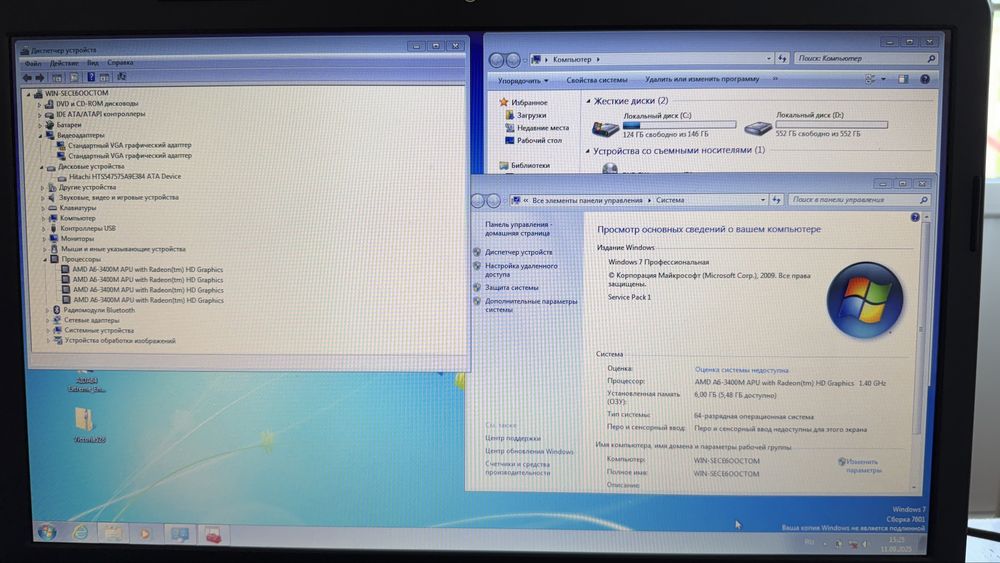Click Все элементы панели управления breadcrumb
This screenshot has width=1000, height=563.
pos(587,200)
